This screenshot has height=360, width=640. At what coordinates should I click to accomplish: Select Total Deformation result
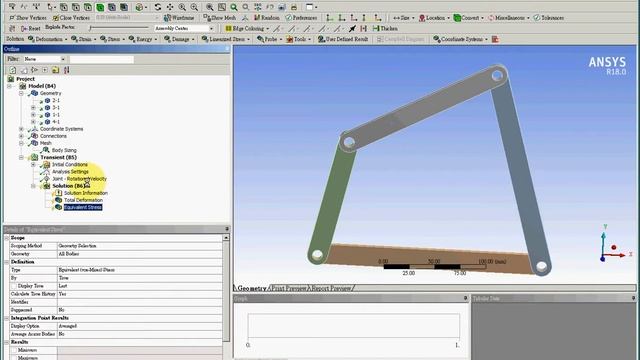pos(83,200)
